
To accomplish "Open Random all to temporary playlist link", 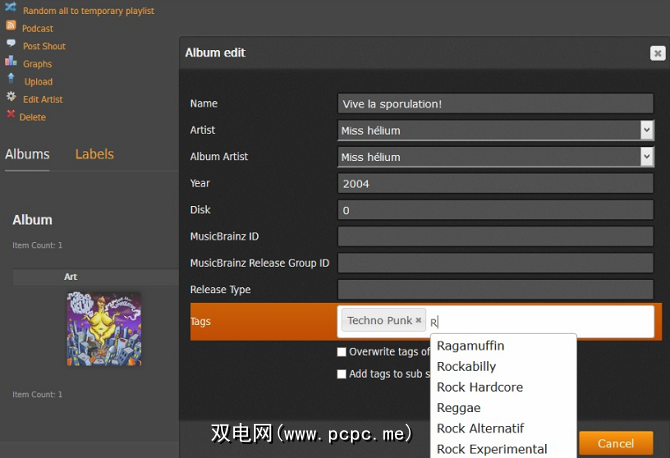I will pyautogui.click(x=88, y=11).
